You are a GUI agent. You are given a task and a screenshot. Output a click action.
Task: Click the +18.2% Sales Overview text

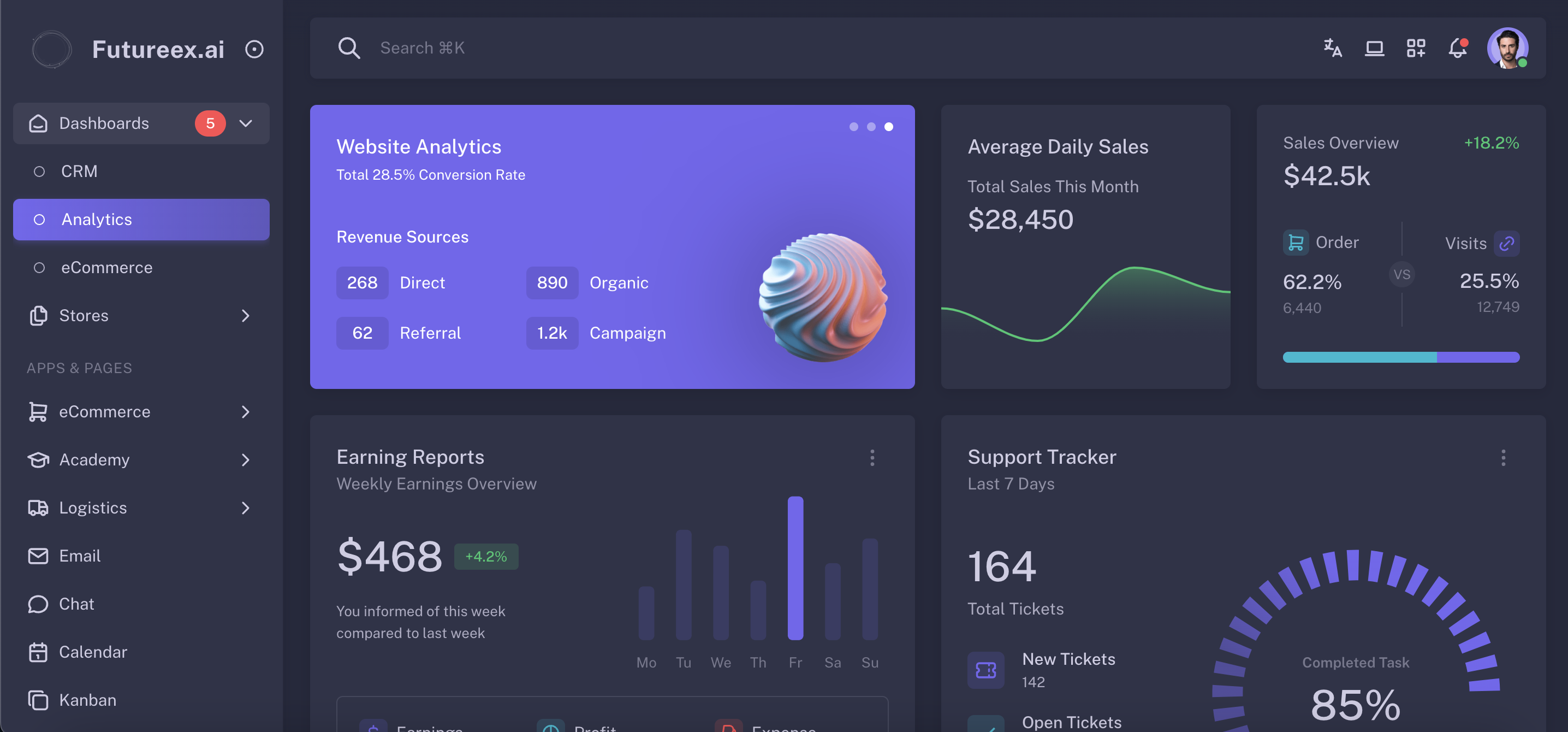(x=1492, y=143)
